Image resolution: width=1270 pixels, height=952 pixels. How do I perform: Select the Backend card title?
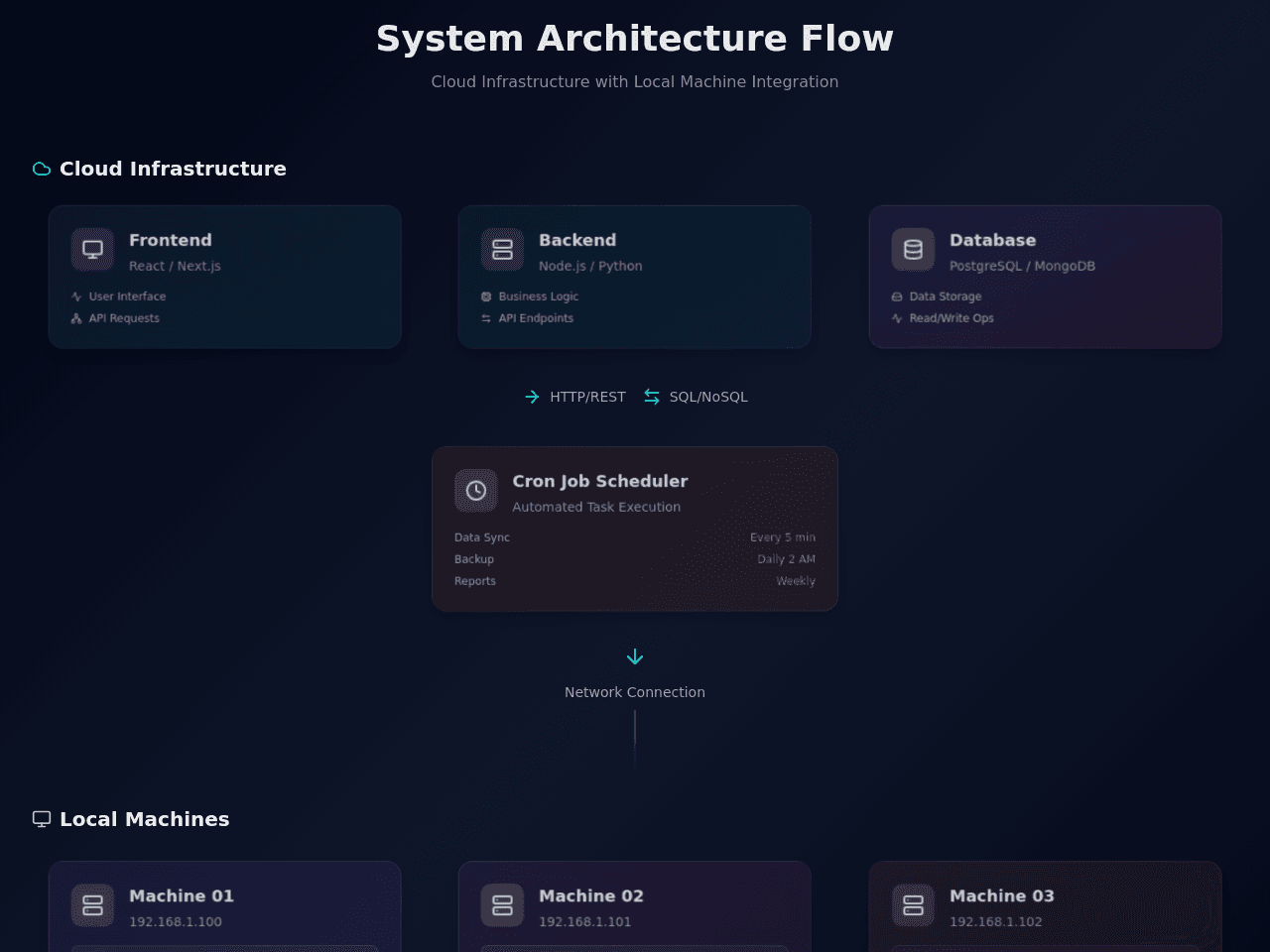coord(577,240)
